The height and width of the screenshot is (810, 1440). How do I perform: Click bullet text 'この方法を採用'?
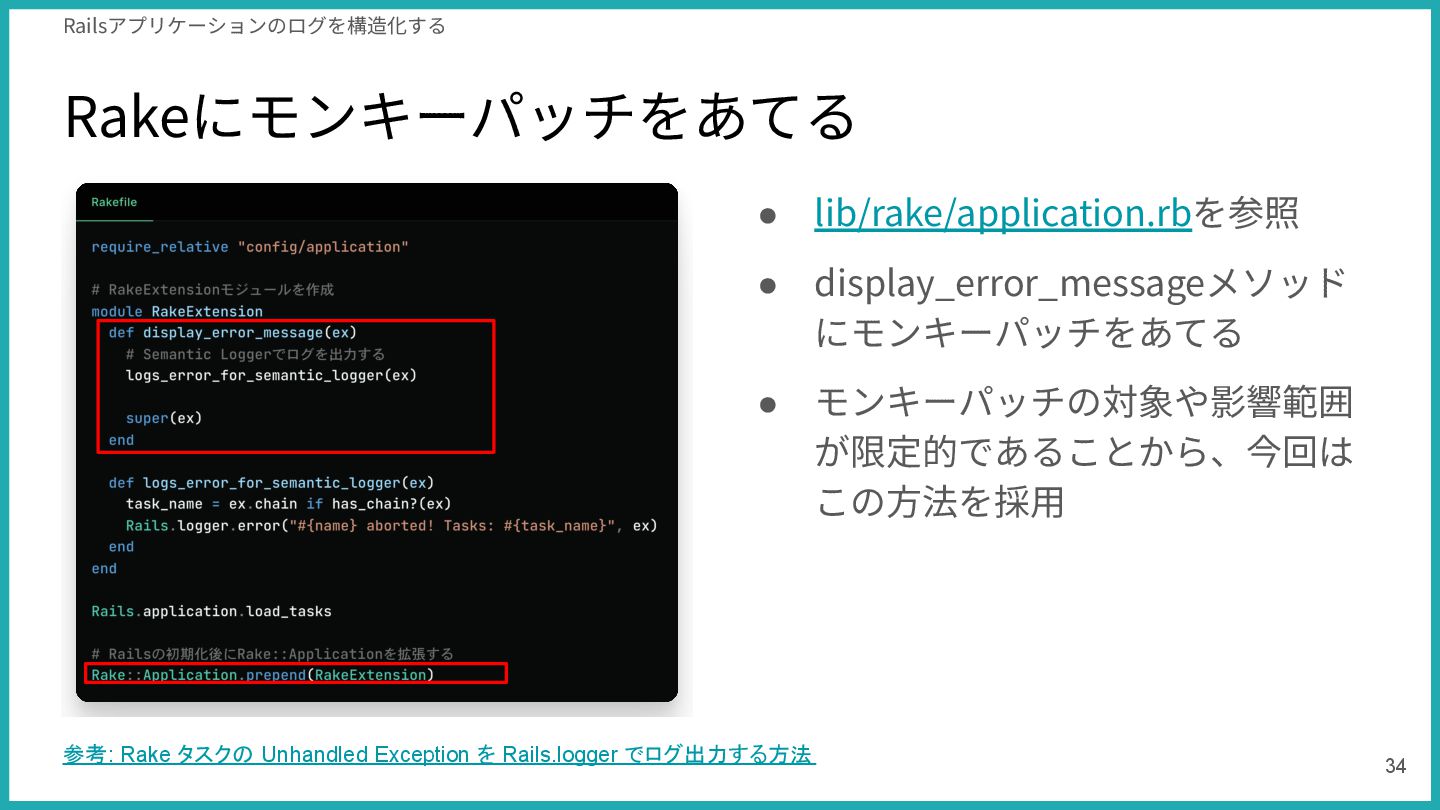click(939, 502)
